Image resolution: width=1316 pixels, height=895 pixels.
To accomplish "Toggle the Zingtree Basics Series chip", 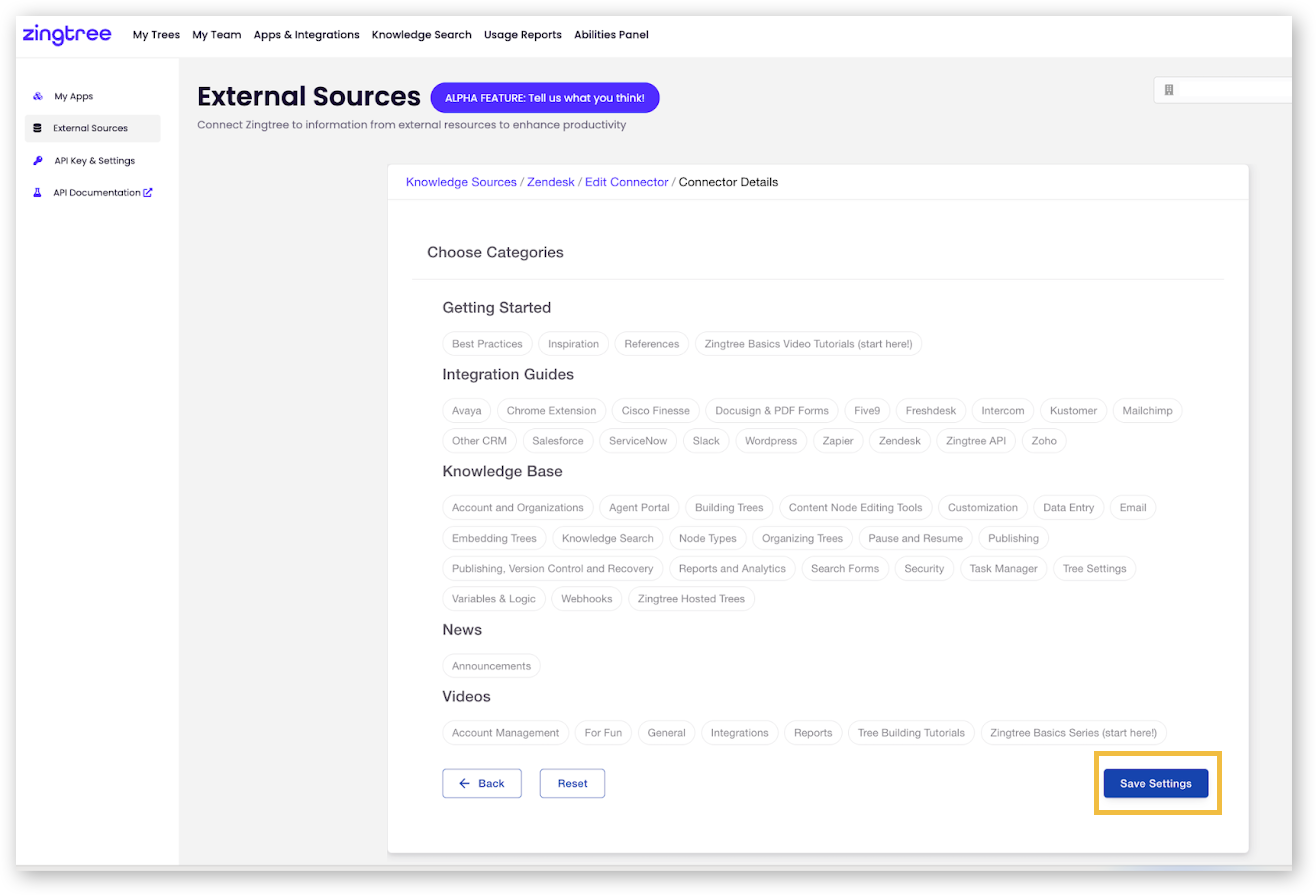I will (1073, 733).
